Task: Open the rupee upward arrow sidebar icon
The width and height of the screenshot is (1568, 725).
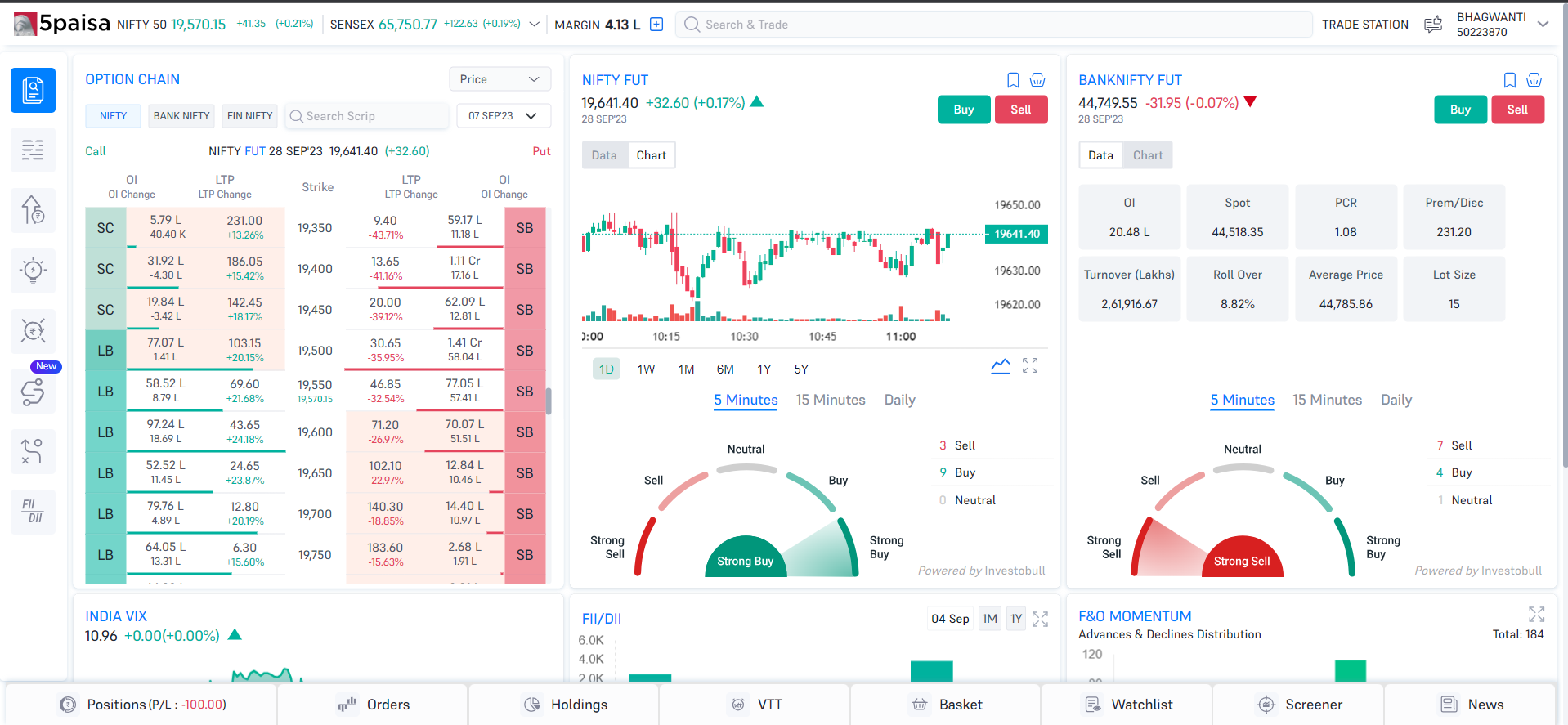Action: pyautogui.click(x=33, y=211)
